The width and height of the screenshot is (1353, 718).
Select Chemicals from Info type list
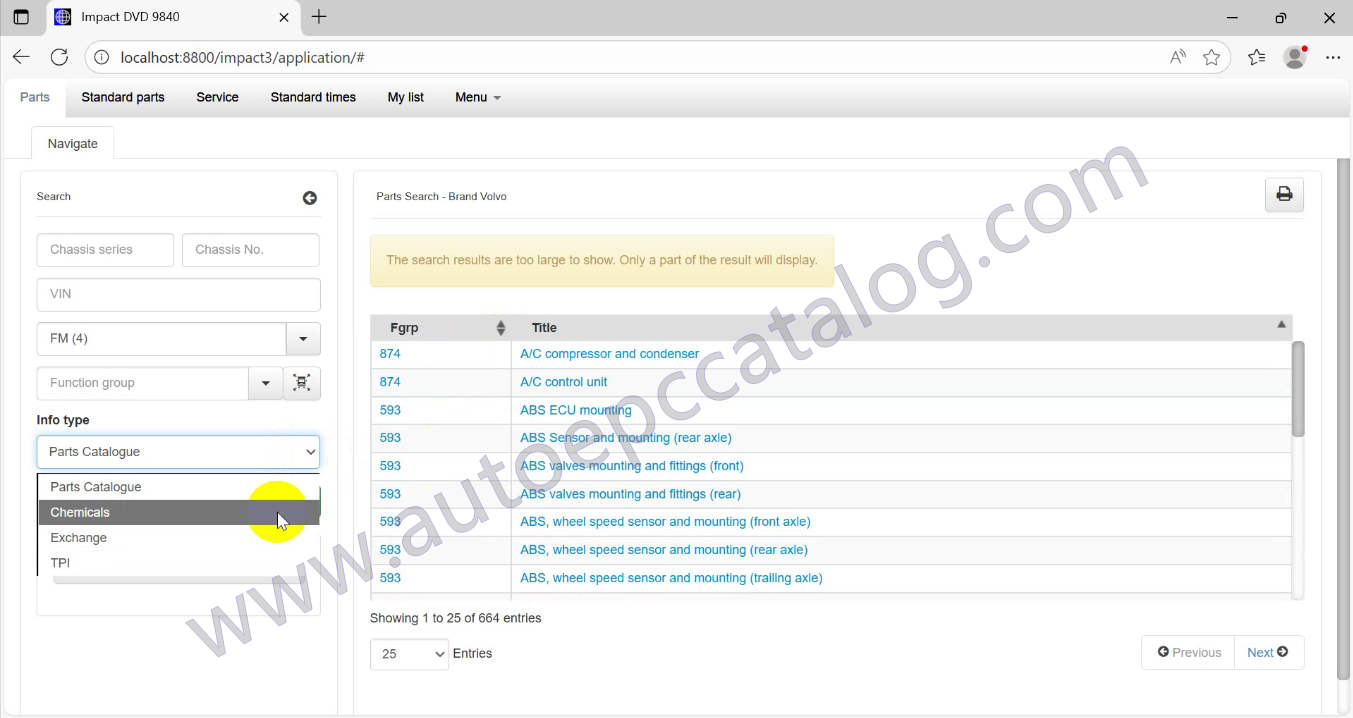80,512
